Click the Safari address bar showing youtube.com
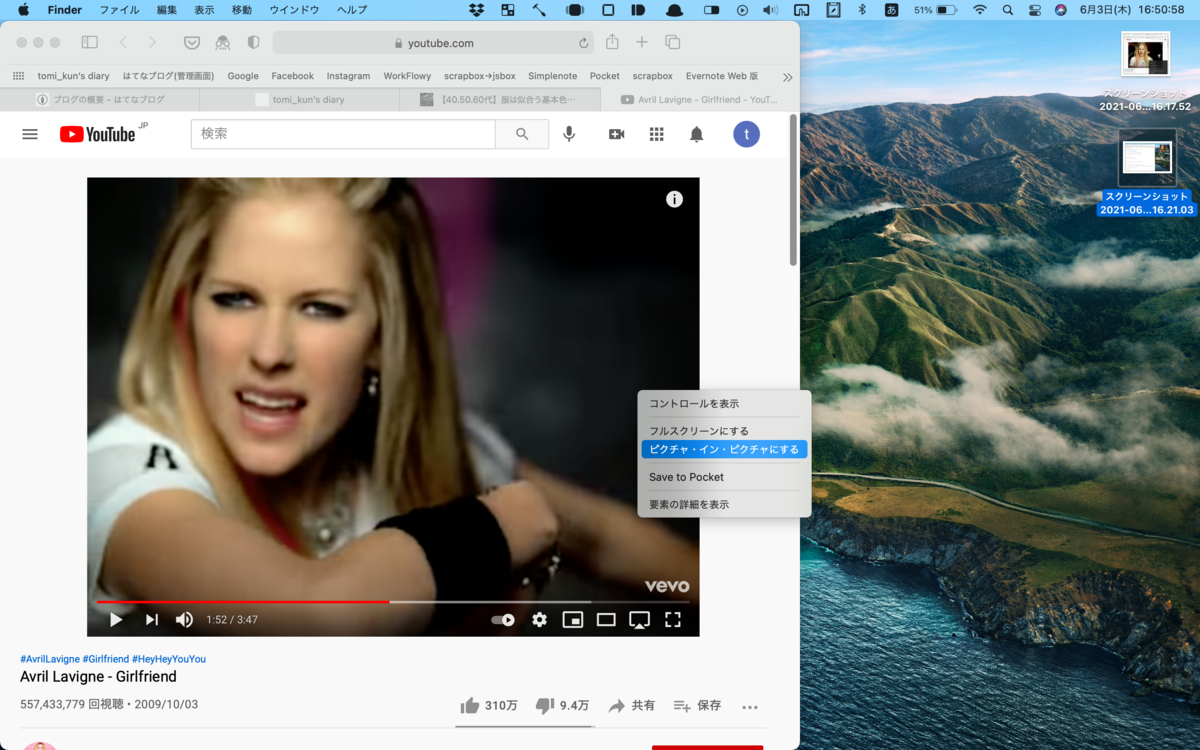This screenshot has height=750, width=1200. pos(434,43)
